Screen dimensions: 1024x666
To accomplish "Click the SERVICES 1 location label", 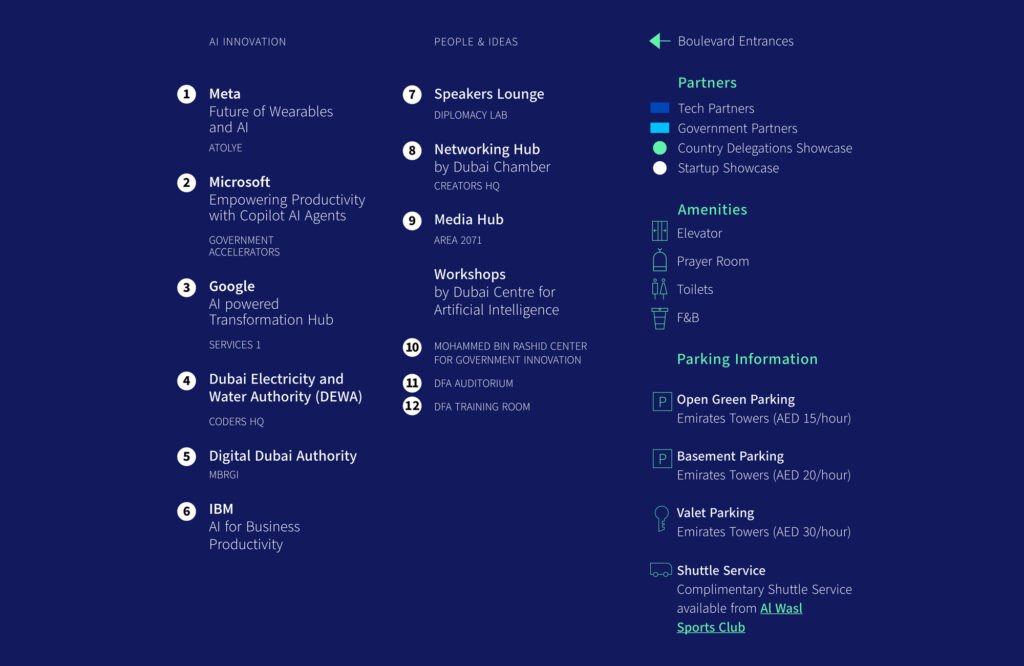I will click(234, 345).
